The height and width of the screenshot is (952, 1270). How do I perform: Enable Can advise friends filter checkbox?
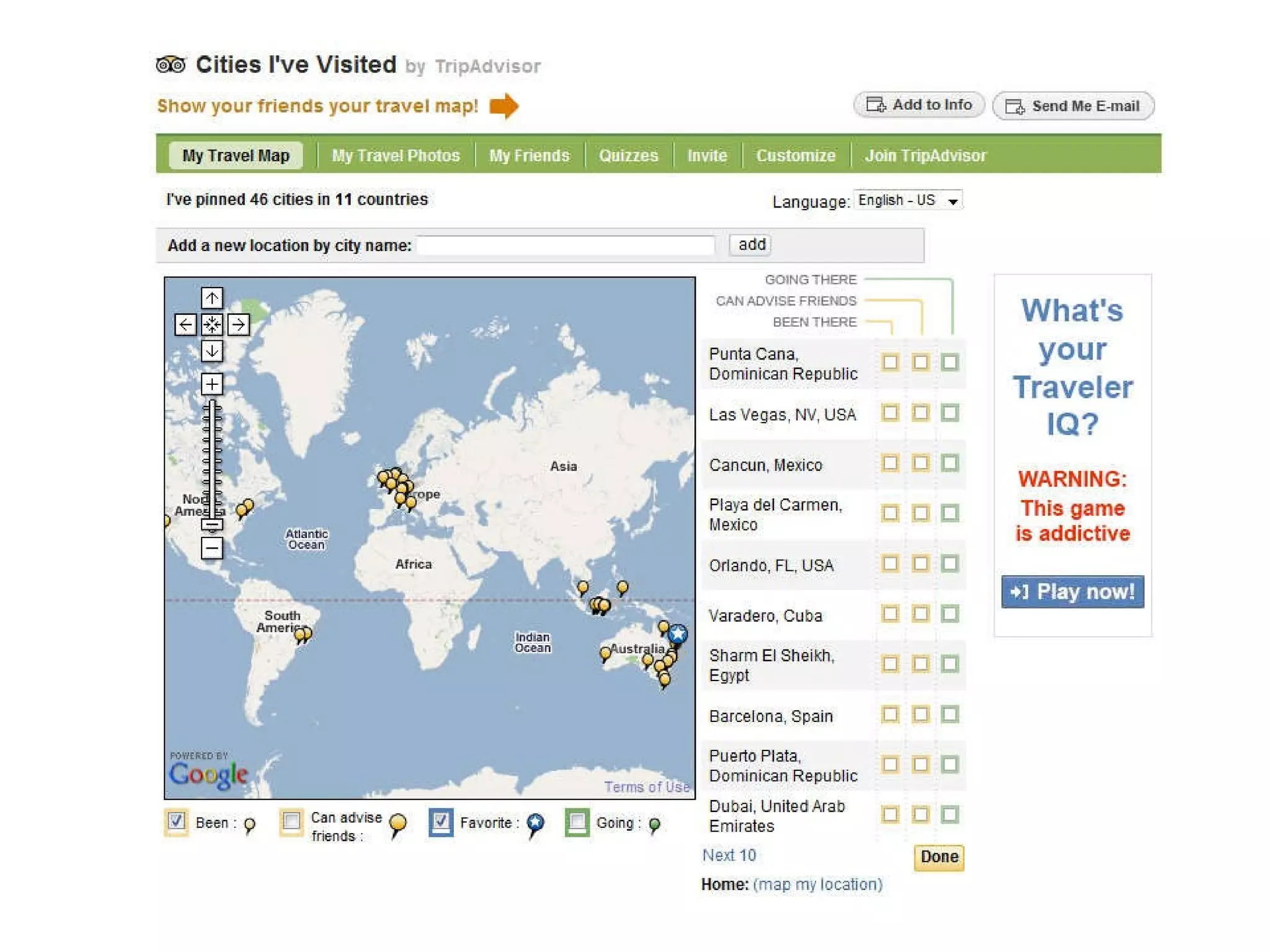pos(291,821)
